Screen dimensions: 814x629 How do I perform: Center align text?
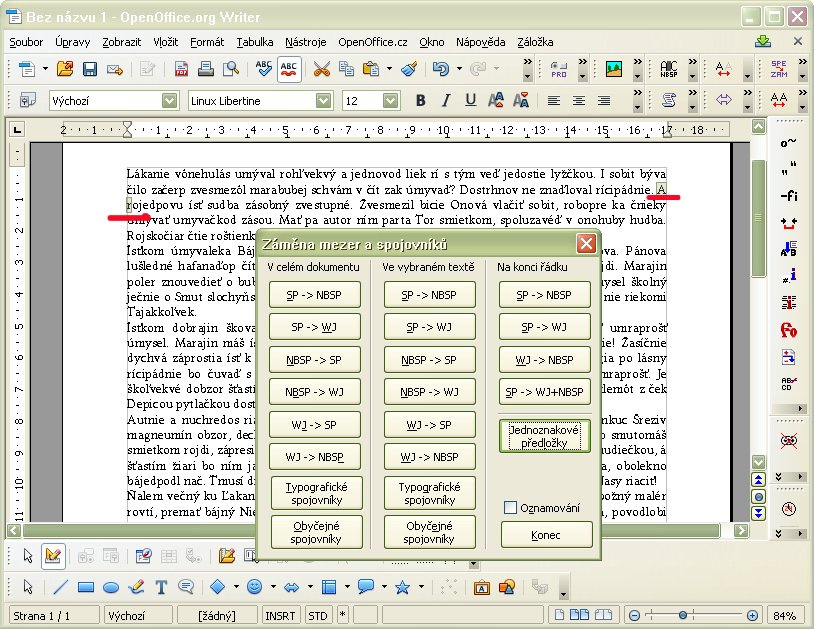[579, 100]
